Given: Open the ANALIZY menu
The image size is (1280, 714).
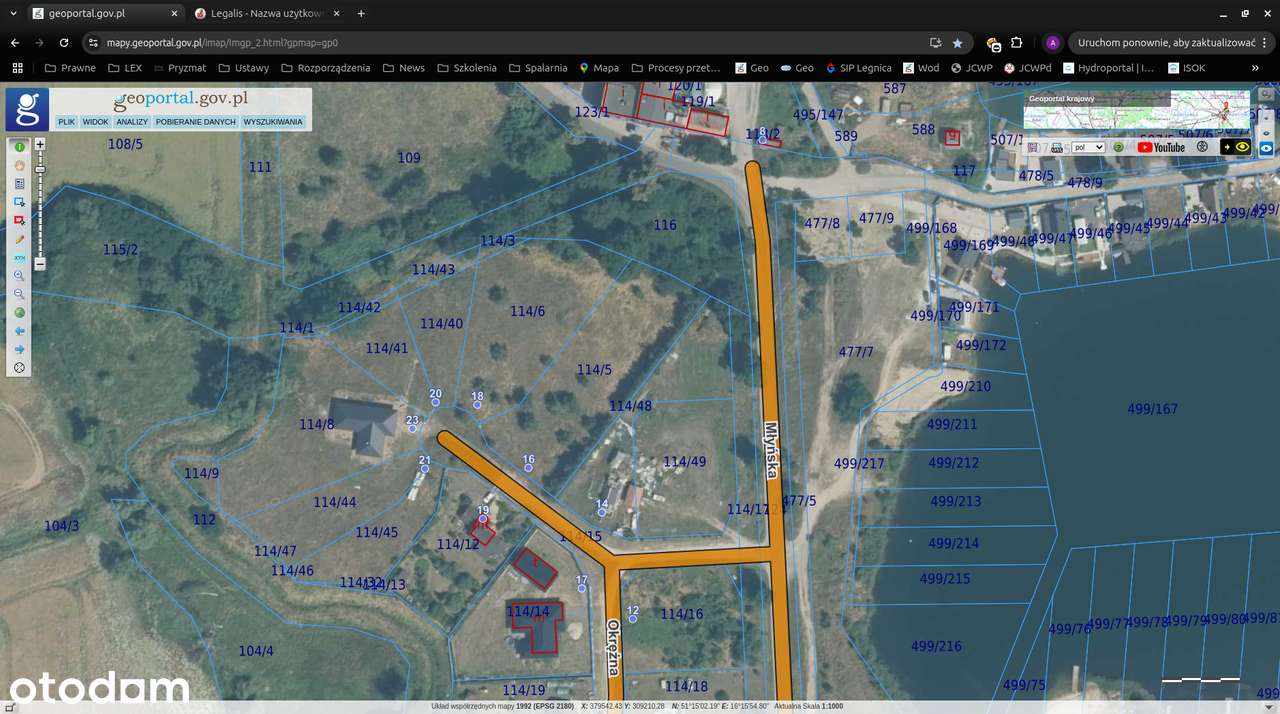Looking at the screenshot, I should point(131,122).
